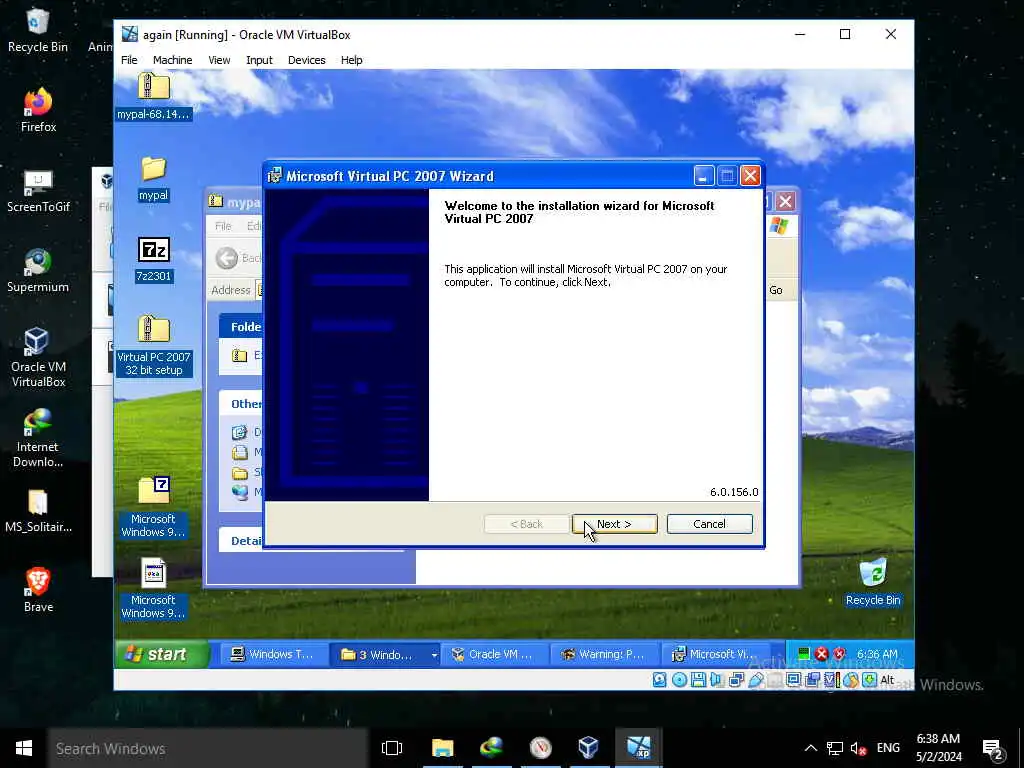This screenshot has height=768, width=1024.
Task: Click the red X security alert tray icon
Action: [x=822, y=654]
